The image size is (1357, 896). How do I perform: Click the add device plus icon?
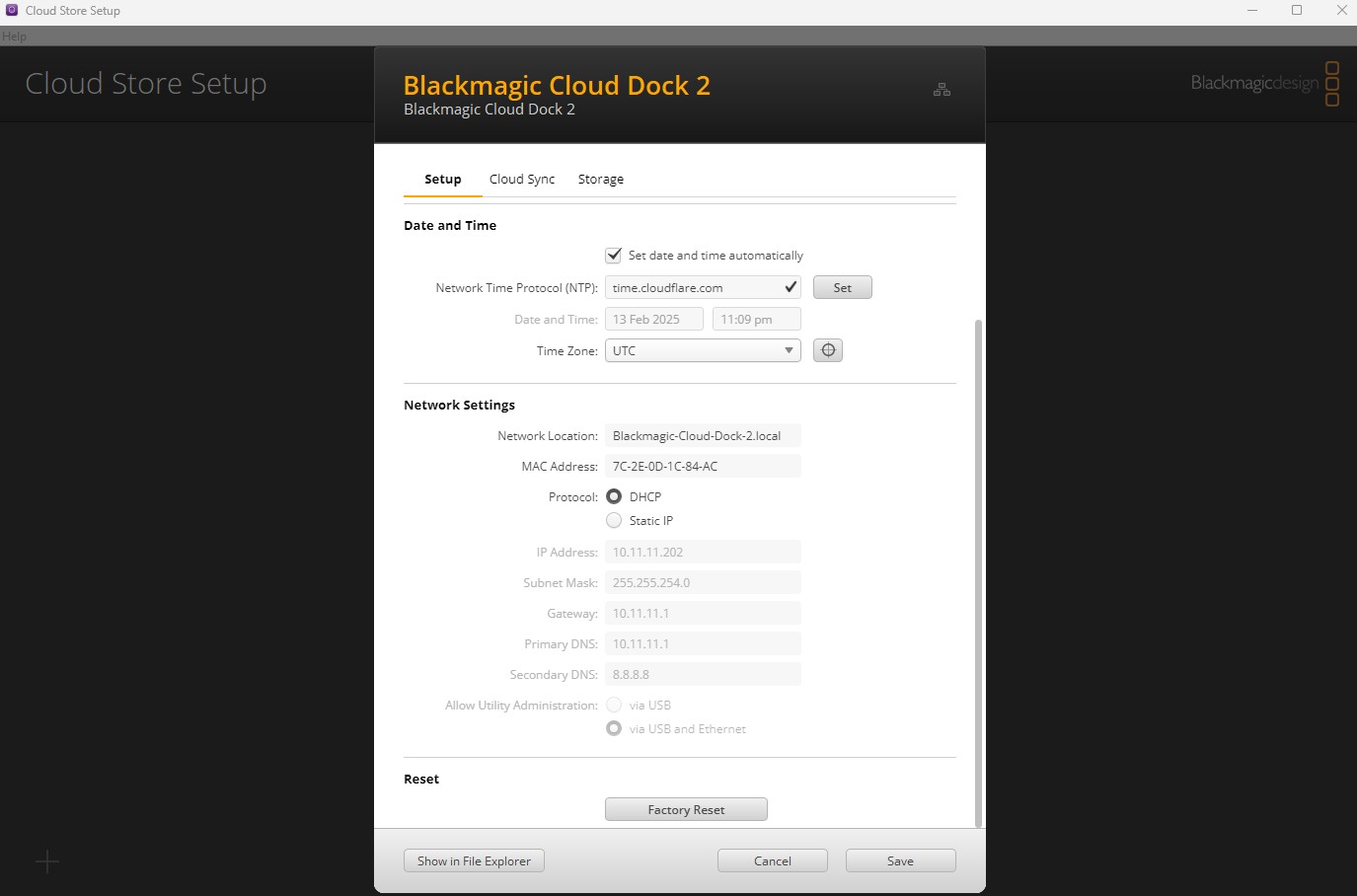coord(47,861)
